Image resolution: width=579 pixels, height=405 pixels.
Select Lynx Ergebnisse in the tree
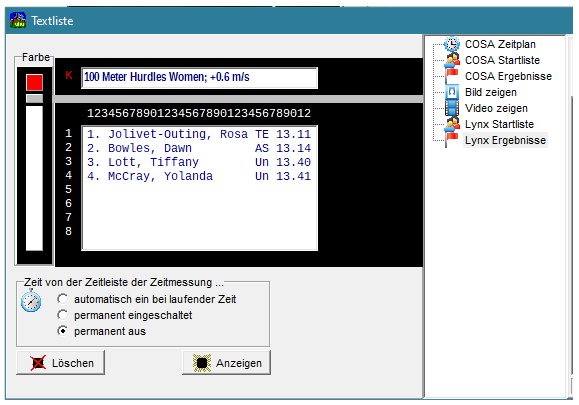(x=505, y=140)
